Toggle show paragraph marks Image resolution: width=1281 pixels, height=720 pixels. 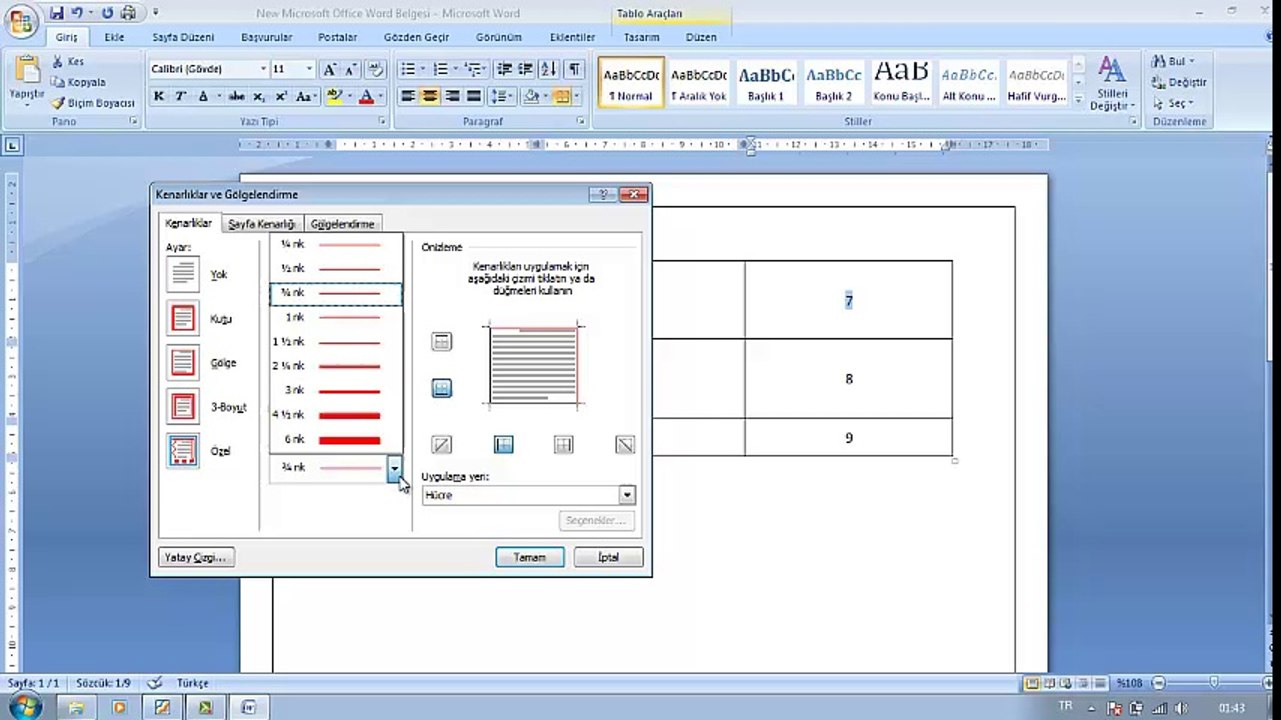574,69
